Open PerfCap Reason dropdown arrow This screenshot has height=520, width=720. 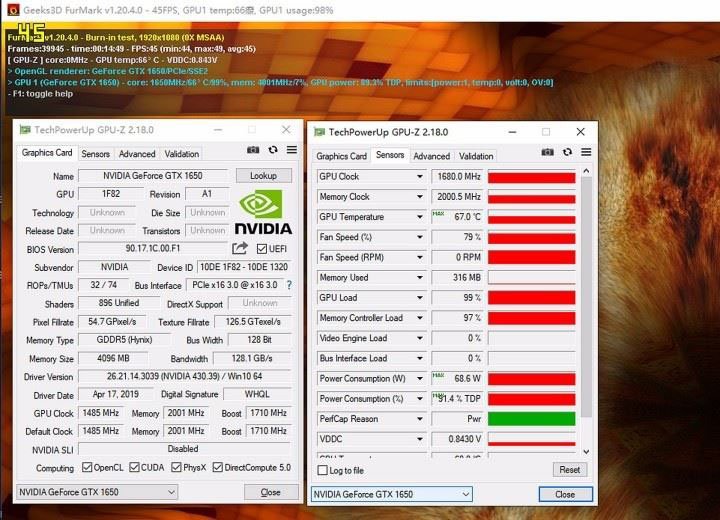[419, 419]
